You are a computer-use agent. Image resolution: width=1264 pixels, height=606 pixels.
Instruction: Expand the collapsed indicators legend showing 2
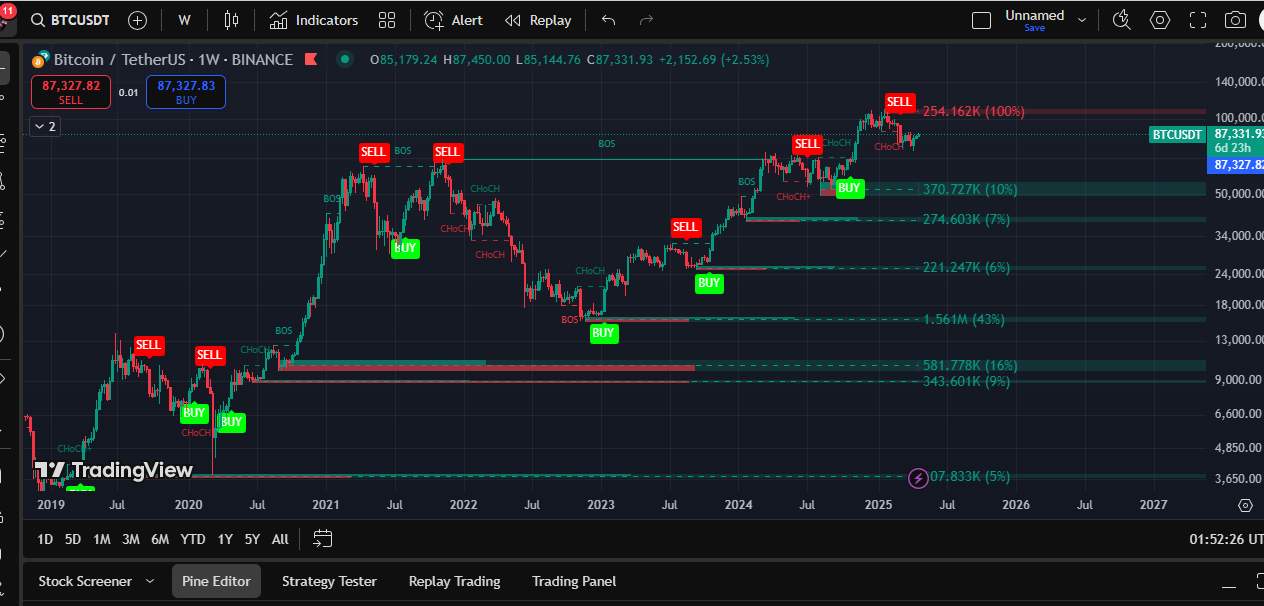coord(45,126)
